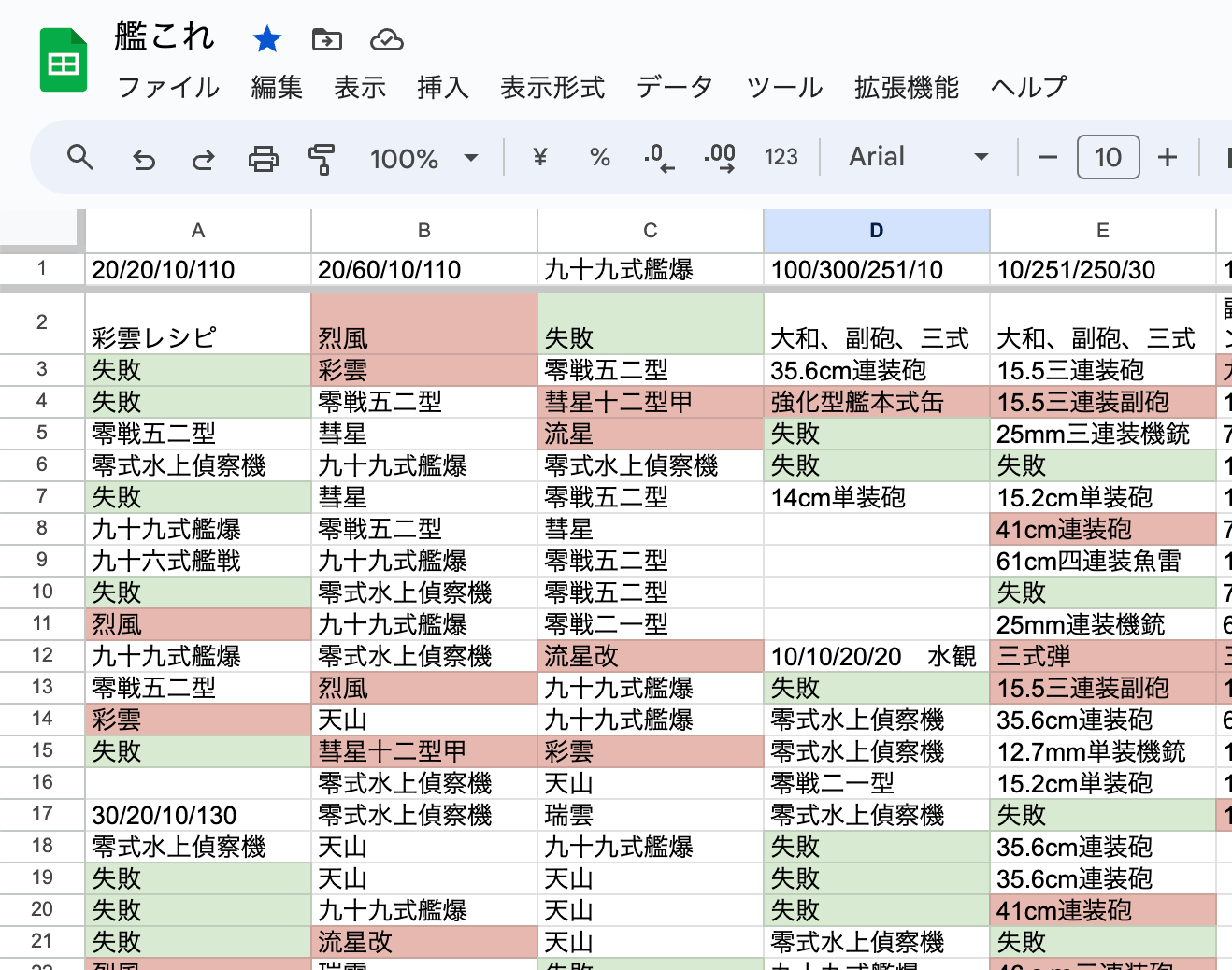Click cell 三式弾
The image size is (1232, 970).
1103,656
